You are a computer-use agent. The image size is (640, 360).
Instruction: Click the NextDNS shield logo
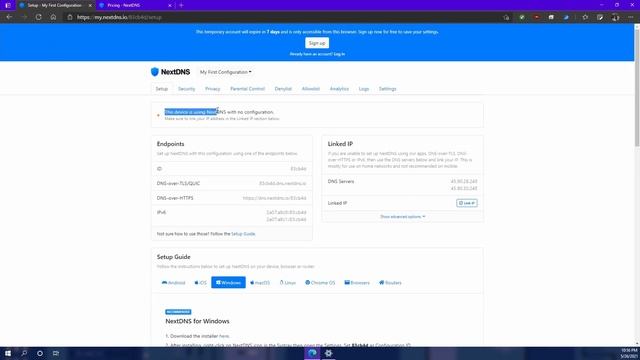point(155,72)
